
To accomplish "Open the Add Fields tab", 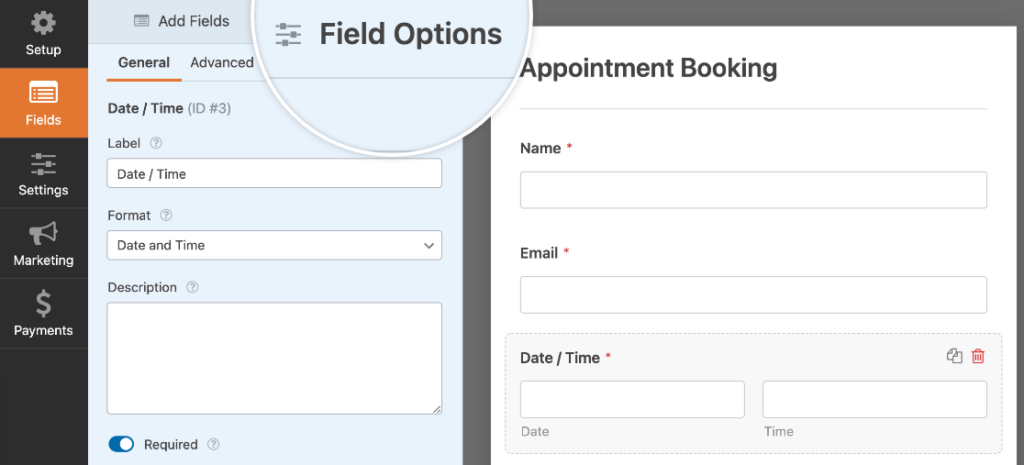I will coord(181,20).
